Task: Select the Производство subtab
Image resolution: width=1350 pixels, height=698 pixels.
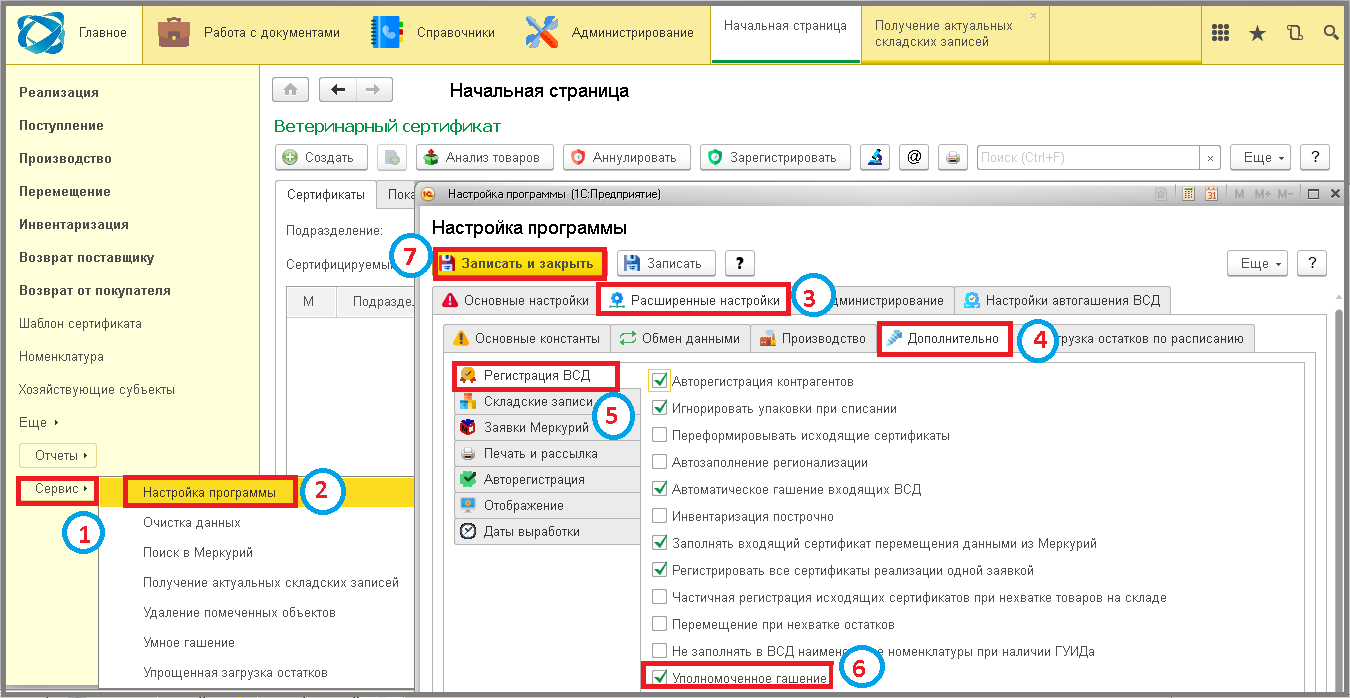Action: 813,338
